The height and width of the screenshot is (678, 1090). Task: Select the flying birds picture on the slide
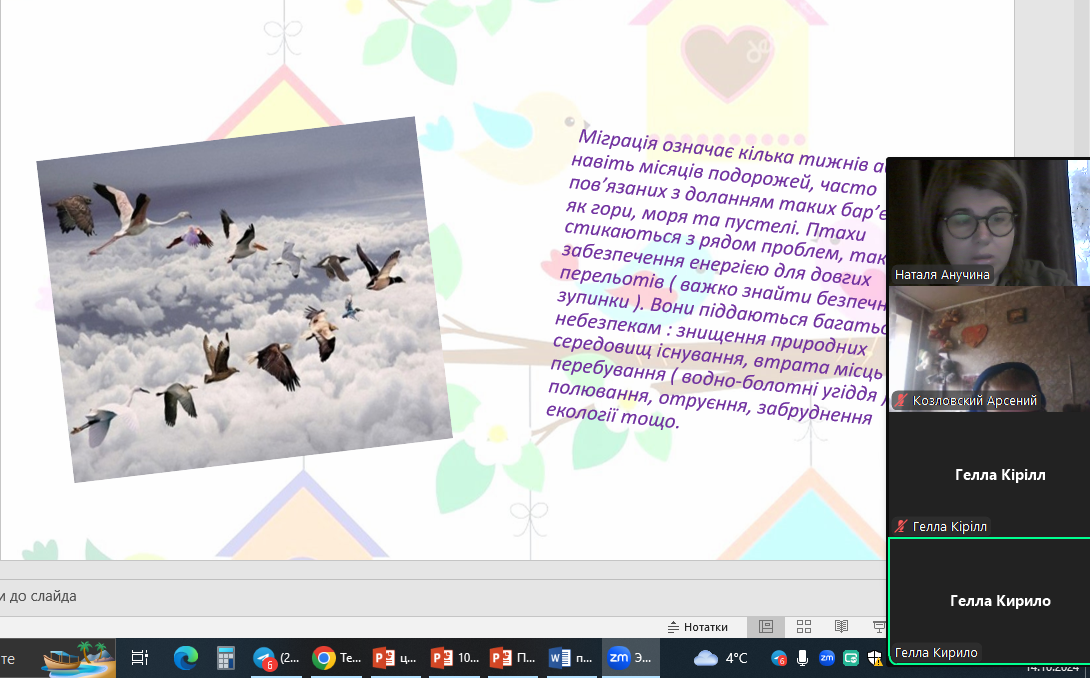point(244,300)
